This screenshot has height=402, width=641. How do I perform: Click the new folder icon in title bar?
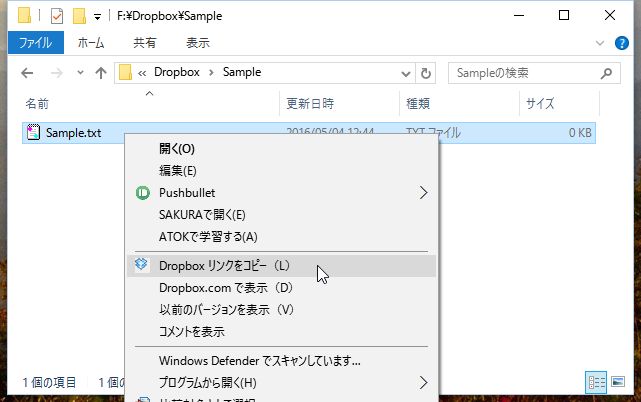pos(79,16)
